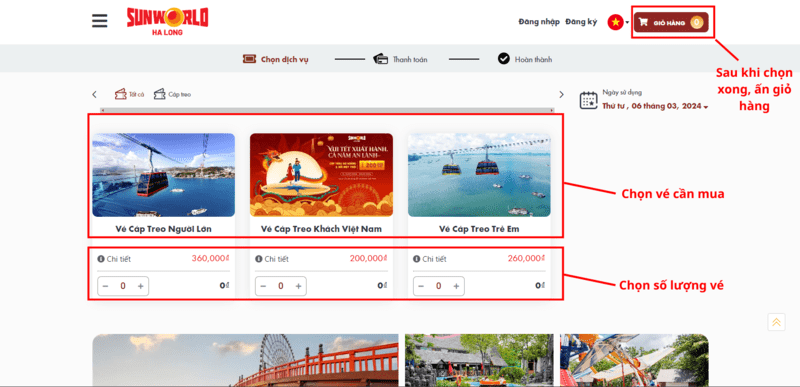
Task: Open Chi tiết for the 200,000đ ticket
Action: [x=272, y=259]
